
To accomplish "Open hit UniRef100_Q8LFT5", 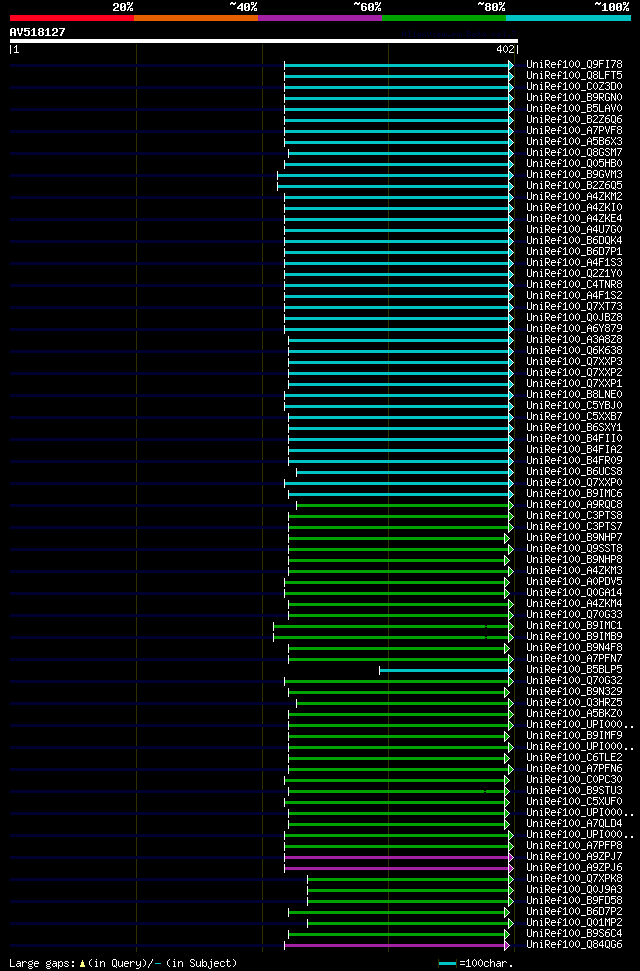I will click(574, 76).
